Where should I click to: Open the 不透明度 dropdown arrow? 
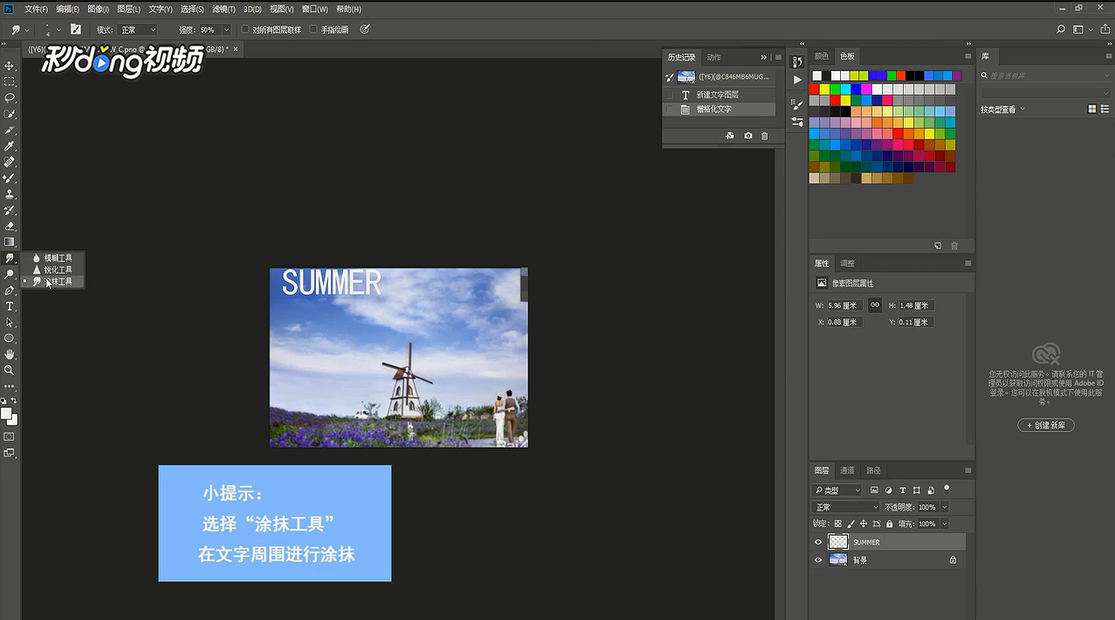[944, 507]
